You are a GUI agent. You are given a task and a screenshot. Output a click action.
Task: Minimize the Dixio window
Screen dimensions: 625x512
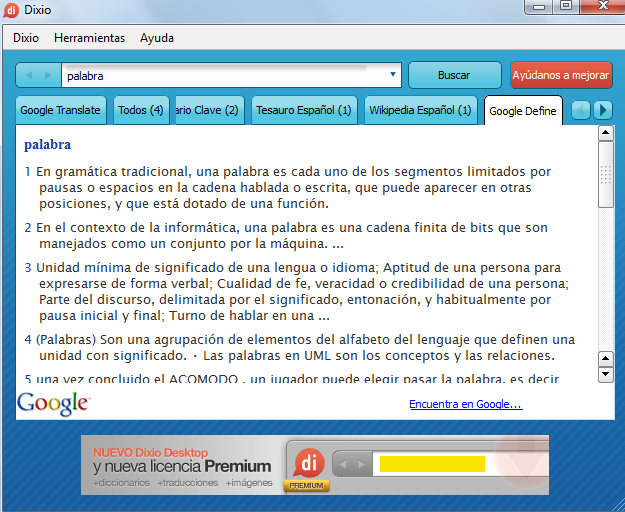click(539, 6)
